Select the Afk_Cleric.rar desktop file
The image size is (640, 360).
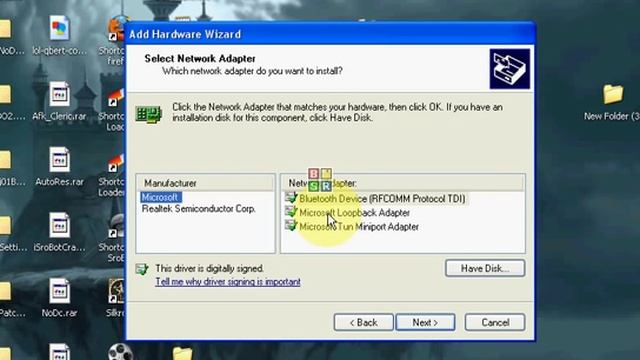[59, 102]
